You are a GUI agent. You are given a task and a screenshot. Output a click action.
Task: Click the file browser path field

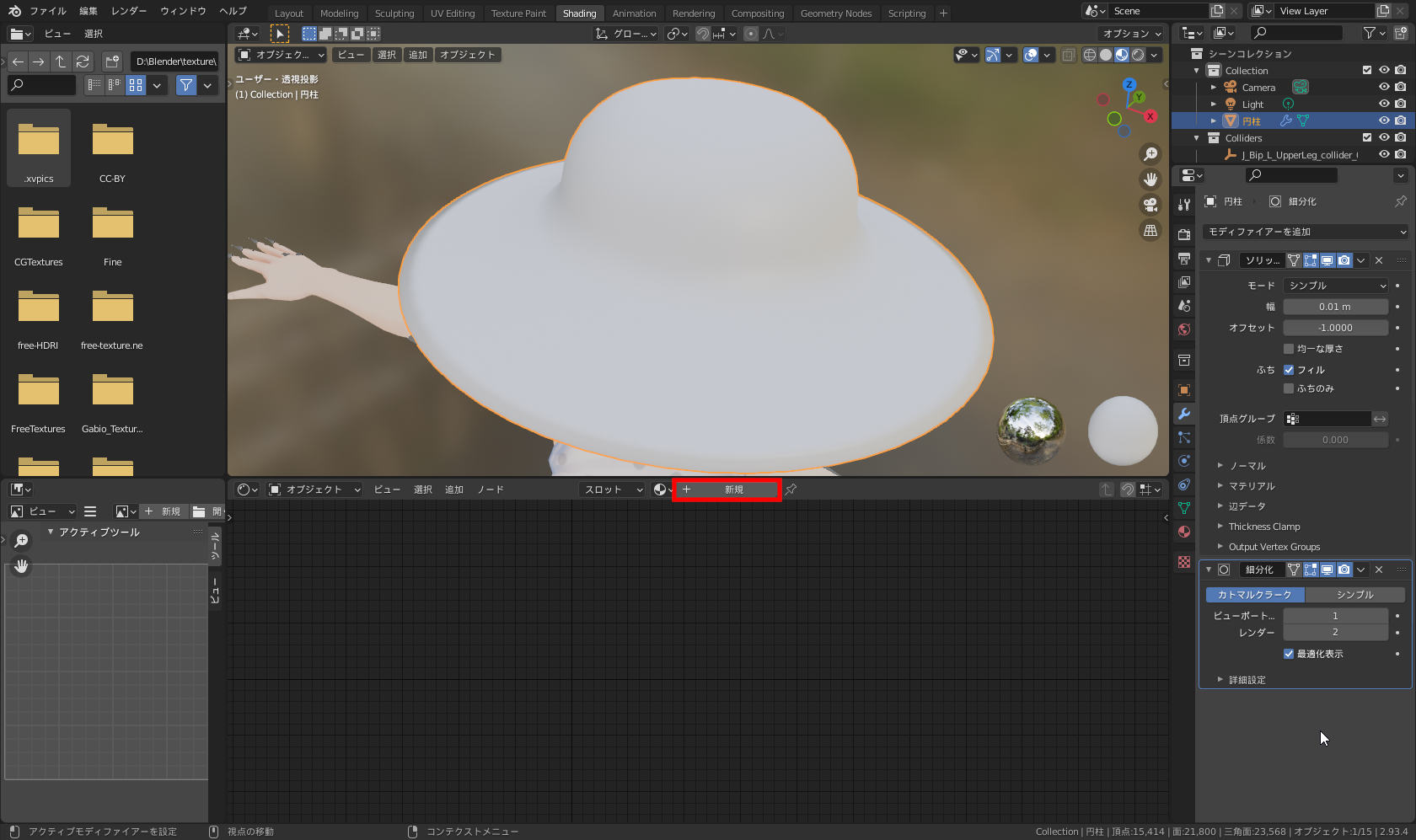click(175, 62)
